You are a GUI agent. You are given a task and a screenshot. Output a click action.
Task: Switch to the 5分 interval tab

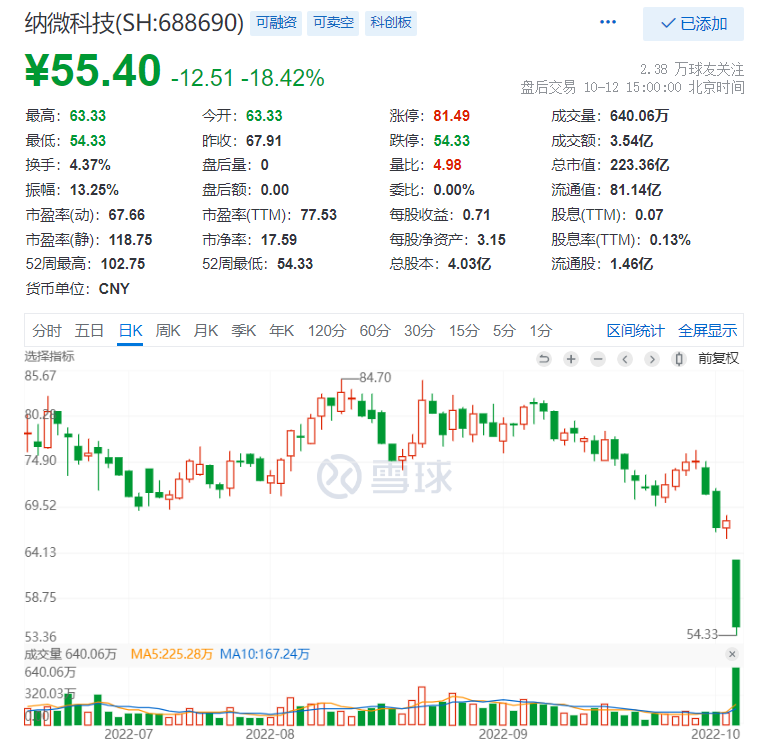point(504,331)
